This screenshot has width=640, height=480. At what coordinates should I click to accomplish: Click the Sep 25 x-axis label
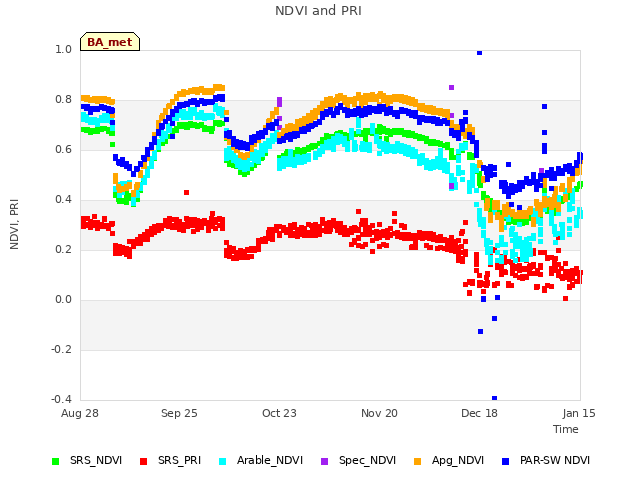[179, 413]
